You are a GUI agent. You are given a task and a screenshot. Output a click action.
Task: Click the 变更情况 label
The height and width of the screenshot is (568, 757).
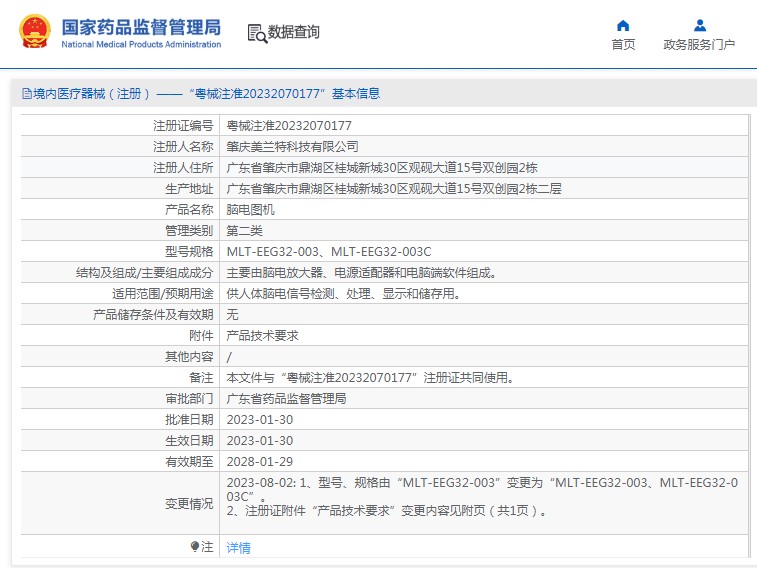tap(189, 504)
